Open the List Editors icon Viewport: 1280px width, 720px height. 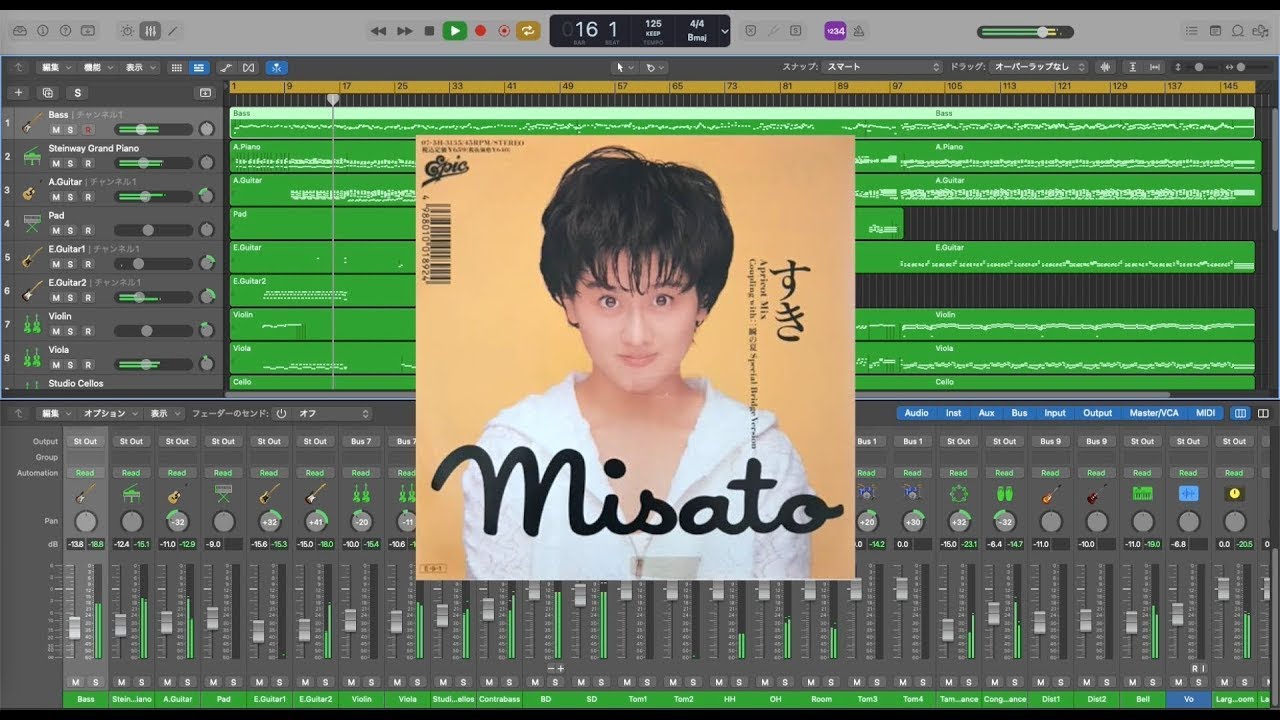coord(1194,31)
